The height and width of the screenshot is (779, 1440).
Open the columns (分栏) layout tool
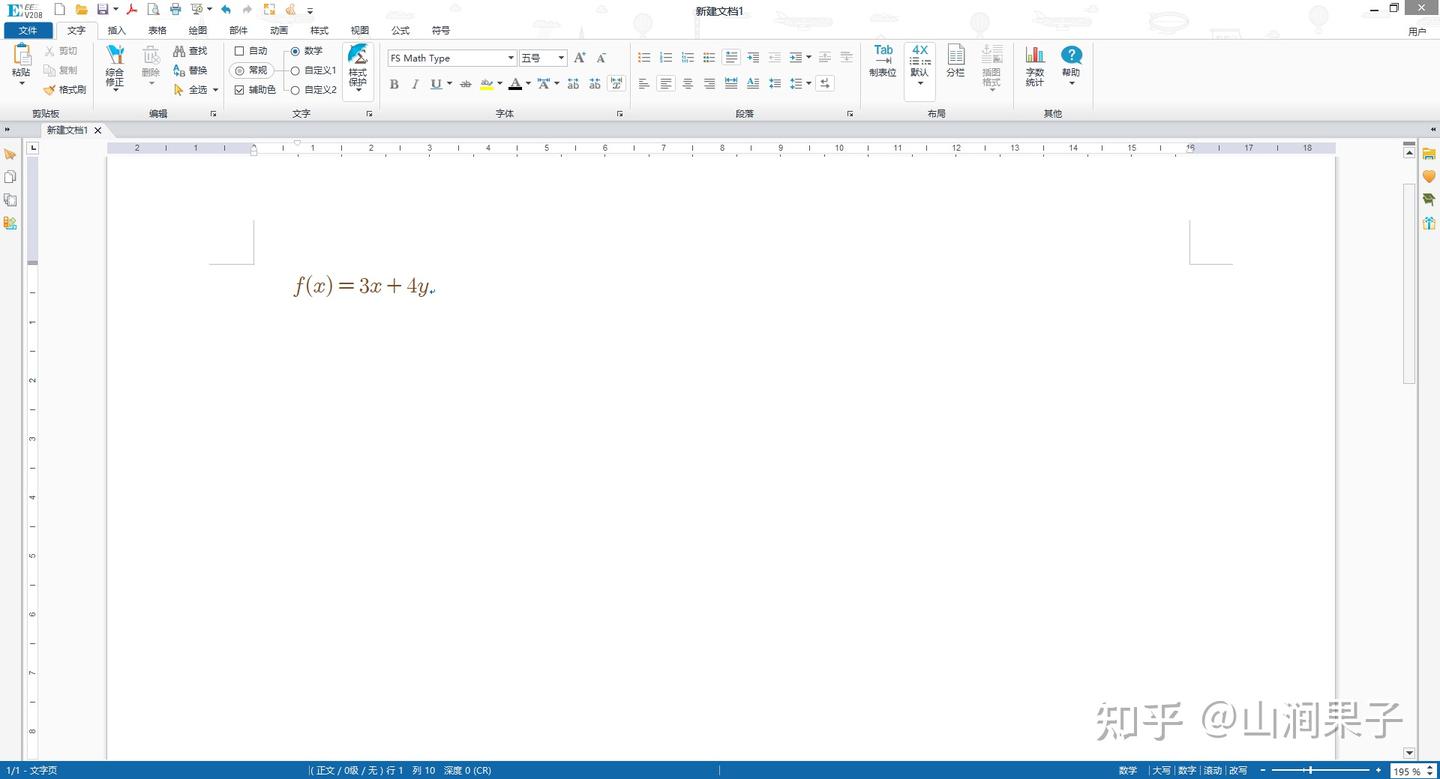click(956, 61)
